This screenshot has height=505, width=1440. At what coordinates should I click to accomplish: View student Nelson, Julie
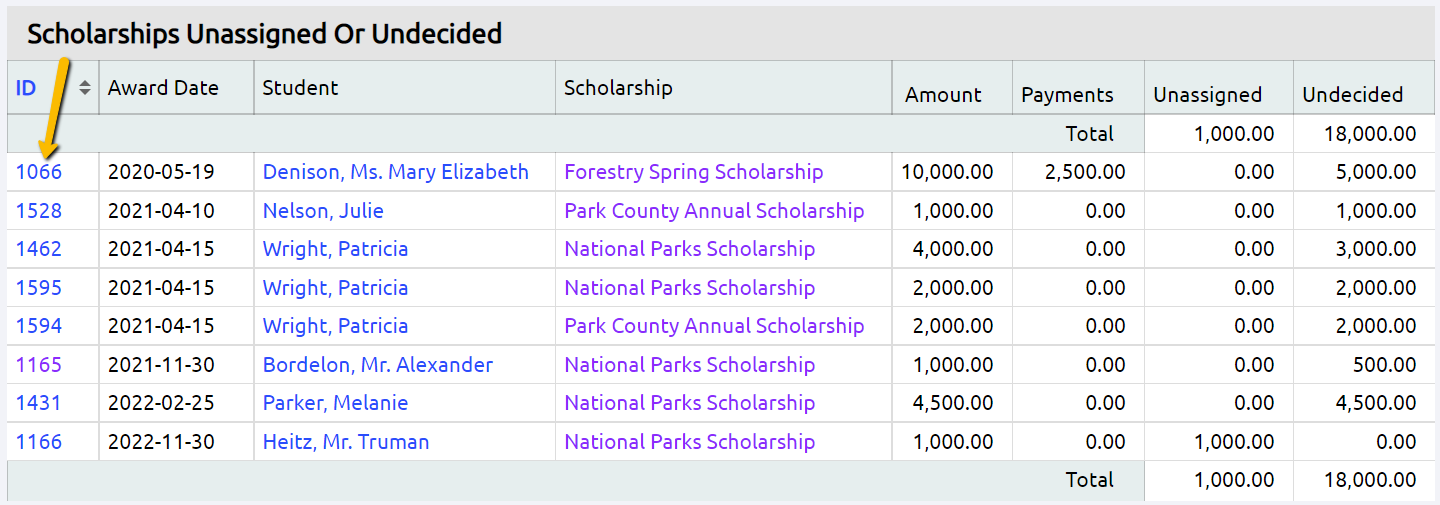coord(323,211)
